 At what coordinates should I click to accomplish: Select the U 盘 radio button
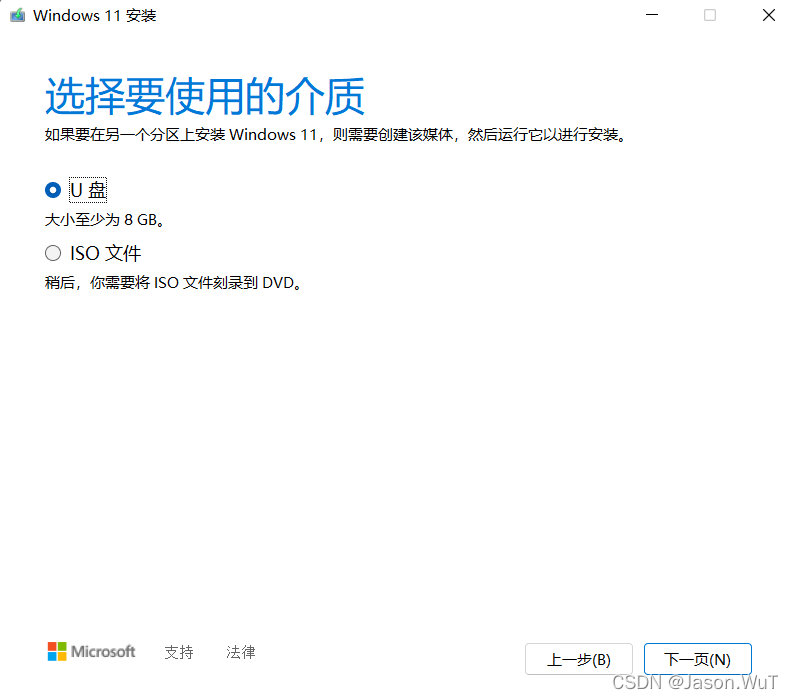click(53, 190)
